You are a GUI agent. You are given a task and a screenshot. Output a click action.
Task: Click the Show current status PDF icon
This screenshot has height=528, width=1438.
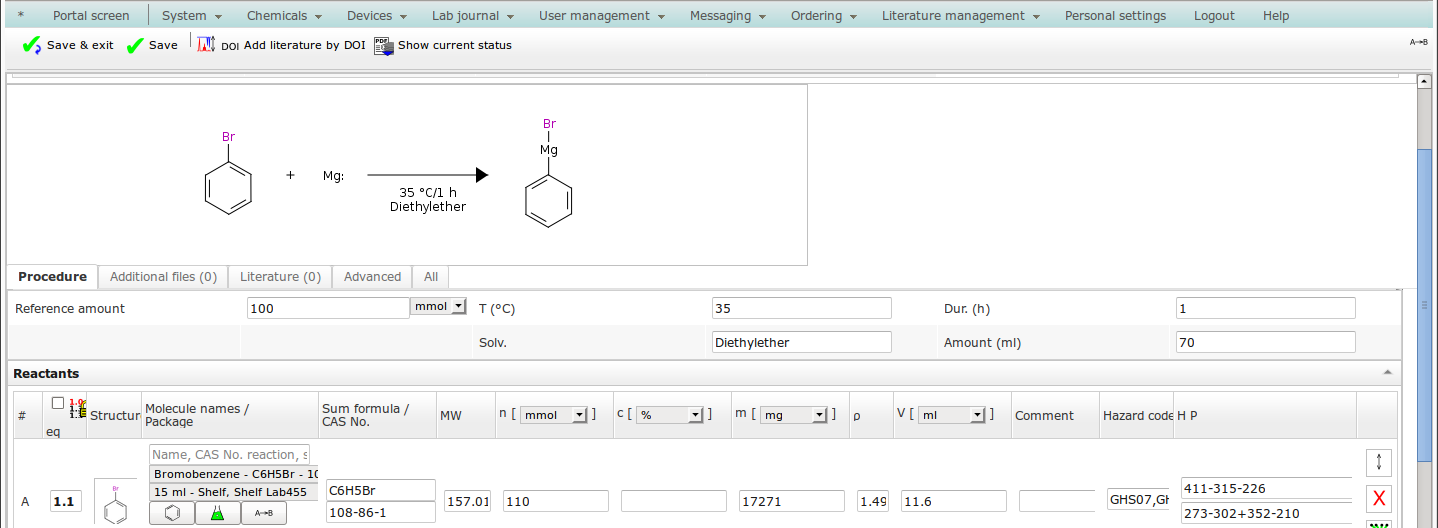tap(384, 45)
